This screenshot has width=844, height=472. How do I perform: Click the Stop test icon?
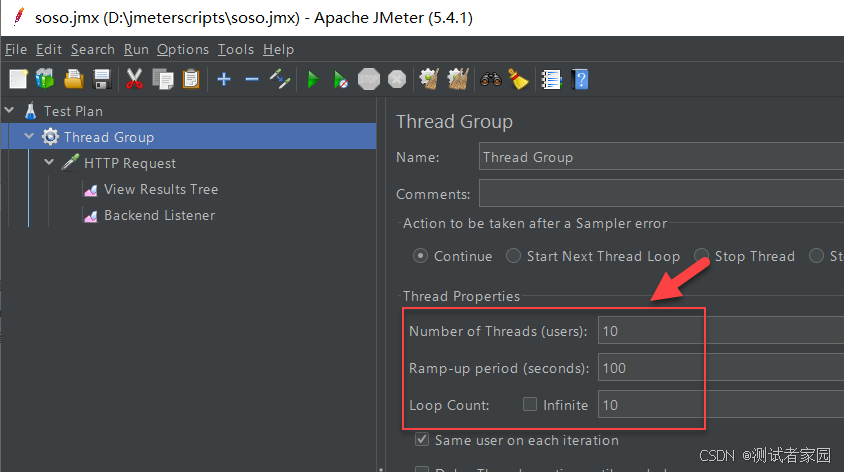tap(369, 79)
